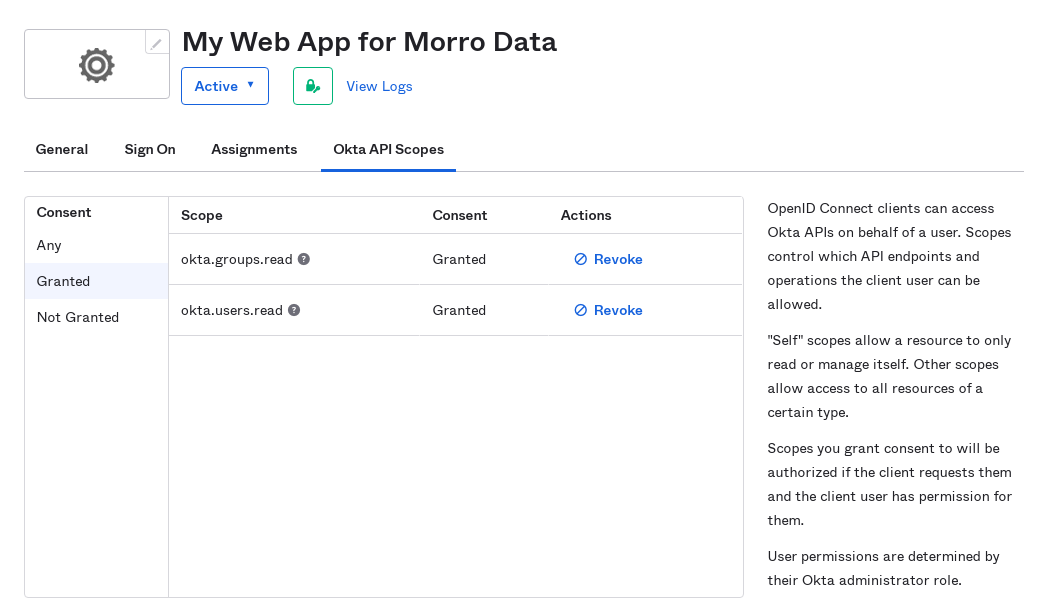Open the Active status dropdown
The width and height of the screenshot is (1038, 616).
pos(224,86)
